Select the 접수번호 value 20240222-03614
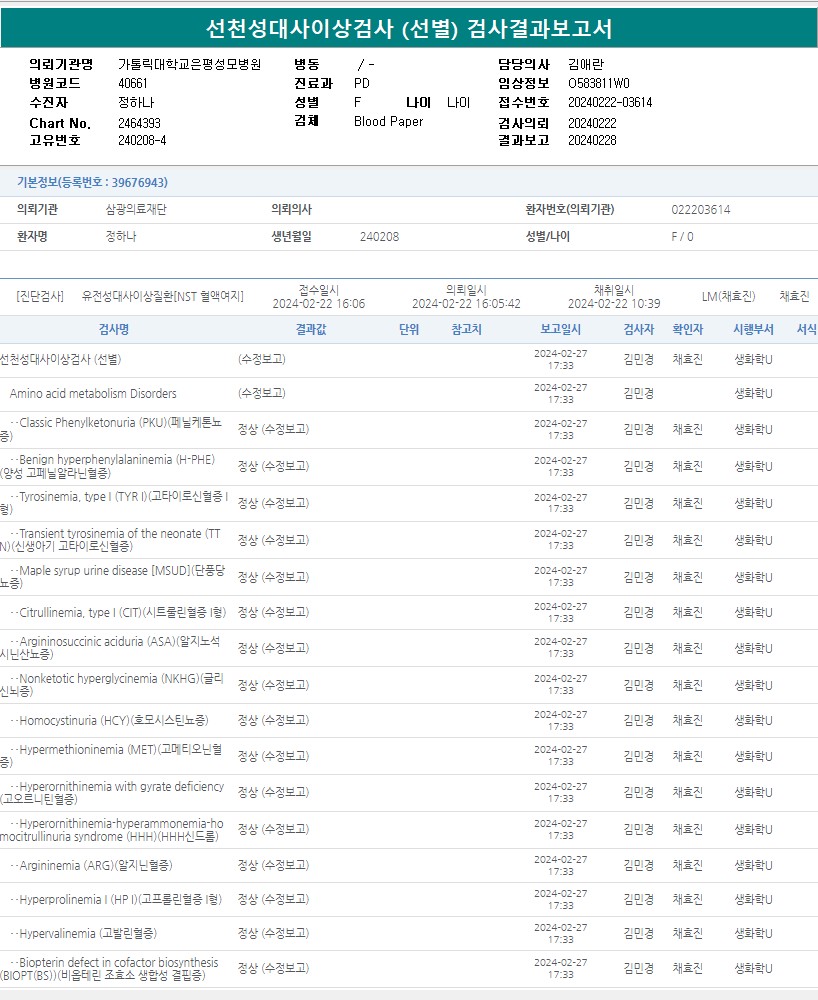The height and width of the screenshot is (1000, 818). point(610,102)
